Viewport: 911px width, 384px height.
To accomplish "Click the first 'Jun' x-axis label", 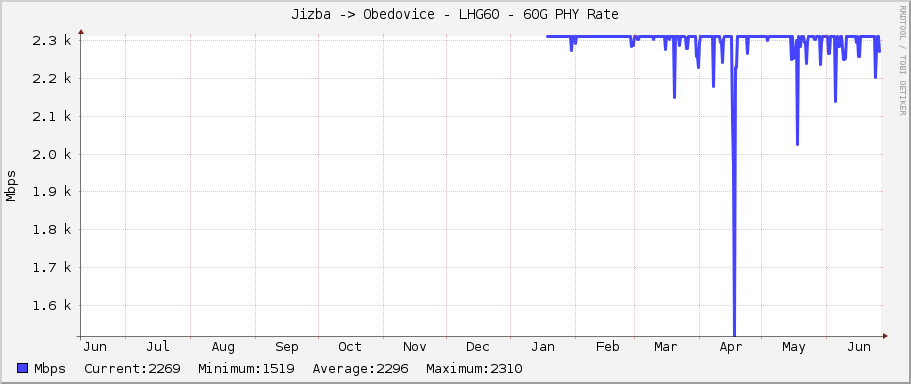I will click(95, 347).
